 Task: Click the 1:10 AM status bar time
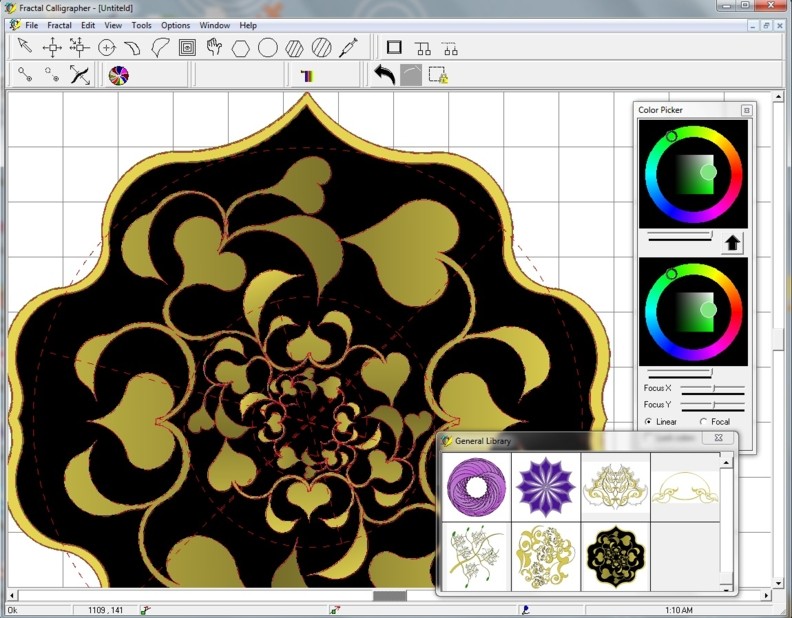678,610
